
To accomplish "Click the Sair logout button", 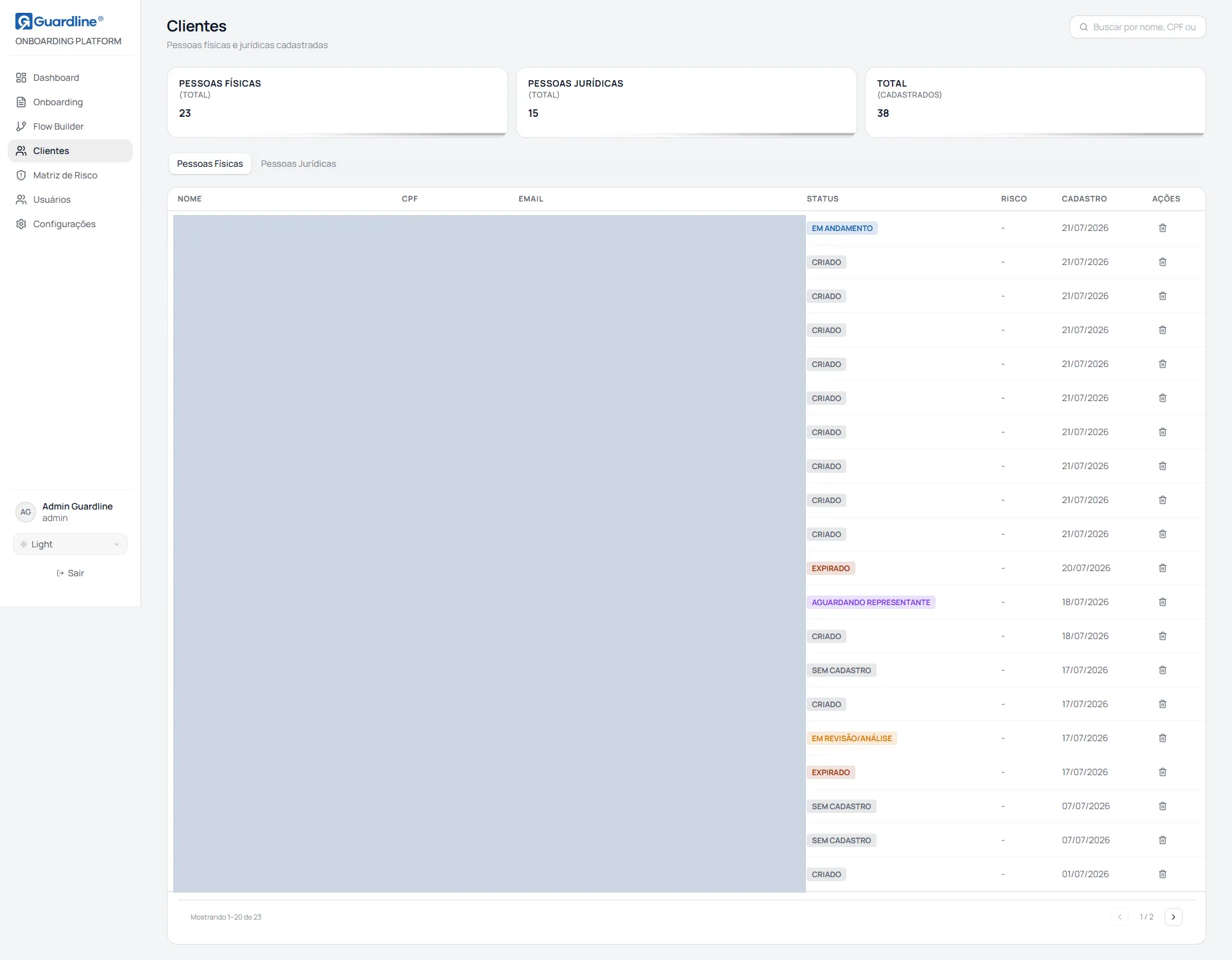I will click(70, 573).
